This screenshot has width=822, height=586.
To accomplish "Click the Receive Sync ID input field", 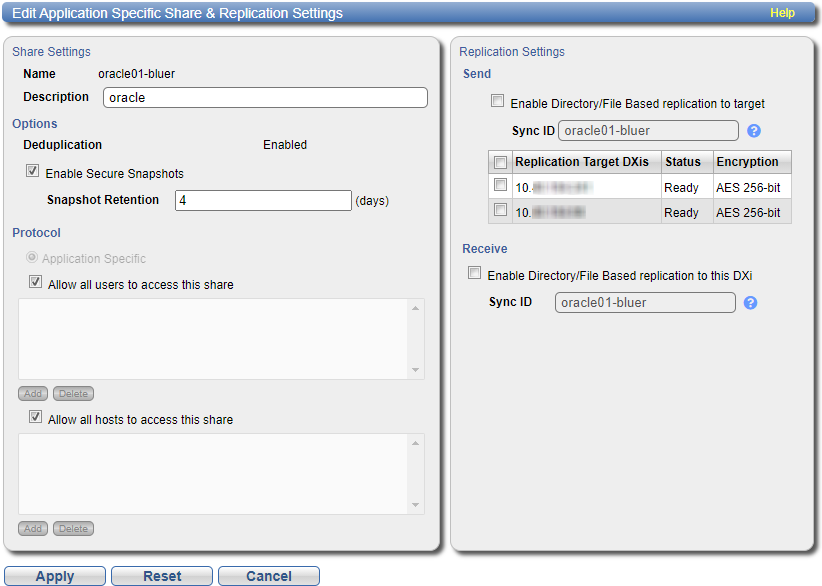I will [645, 303].
